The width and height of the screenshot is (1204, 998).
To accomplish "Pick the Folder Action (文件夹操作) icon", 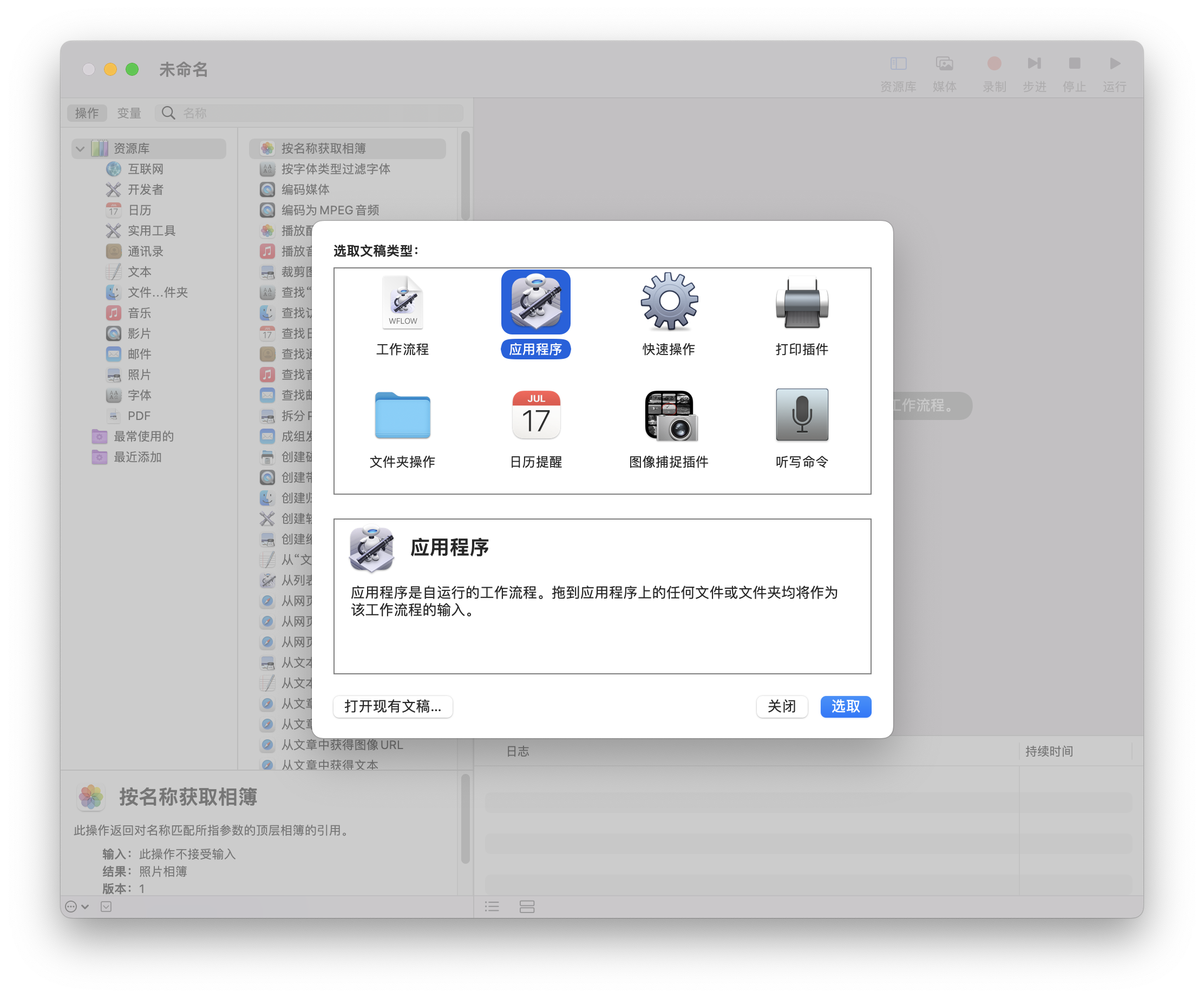I will coord(402,416).
